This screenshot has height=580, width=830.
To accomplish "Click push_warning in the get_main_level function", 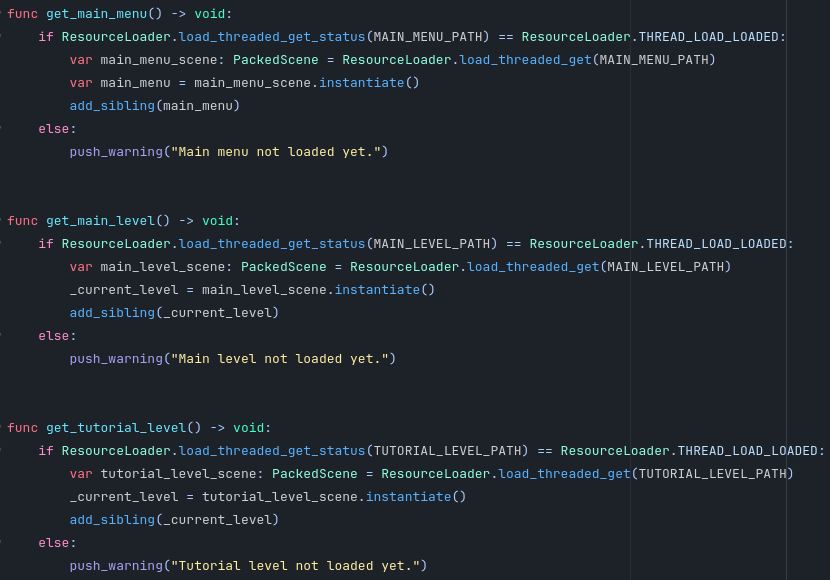I will pos(116,359).
